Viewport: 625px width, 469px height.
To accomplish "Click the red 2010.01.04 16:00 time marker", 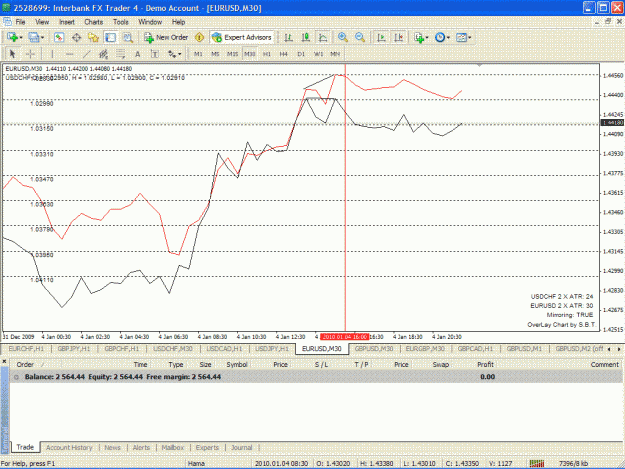I will point(345,337).
